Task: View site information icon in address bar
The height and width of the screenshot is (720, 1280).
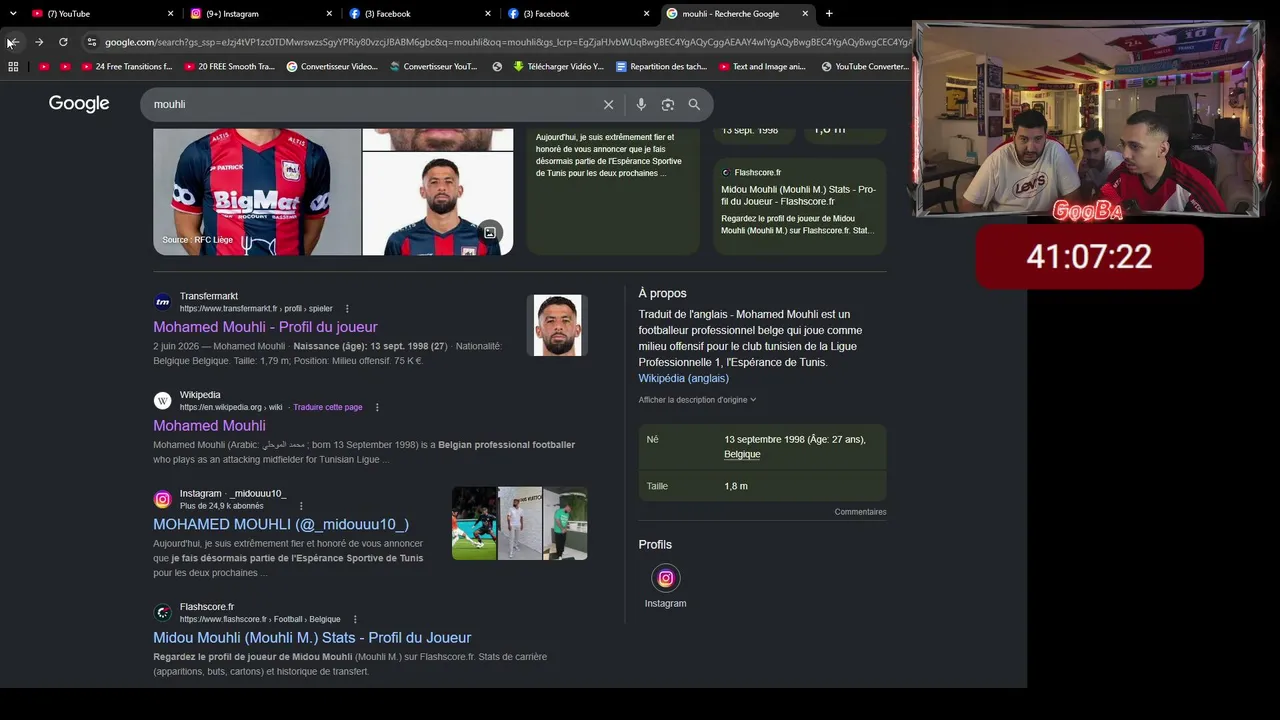Action: click(92, 42)
